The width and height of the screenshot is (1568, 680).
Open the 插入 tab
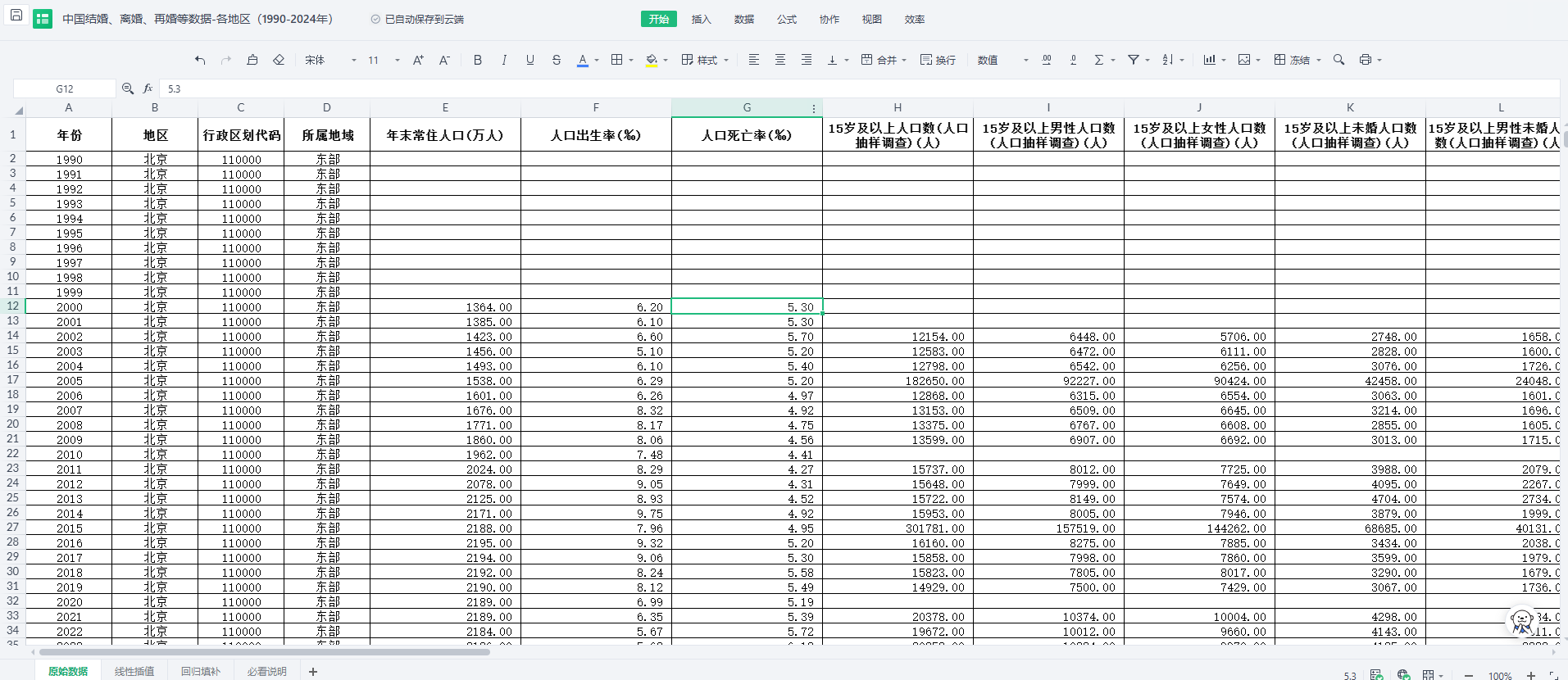(702, 19)
